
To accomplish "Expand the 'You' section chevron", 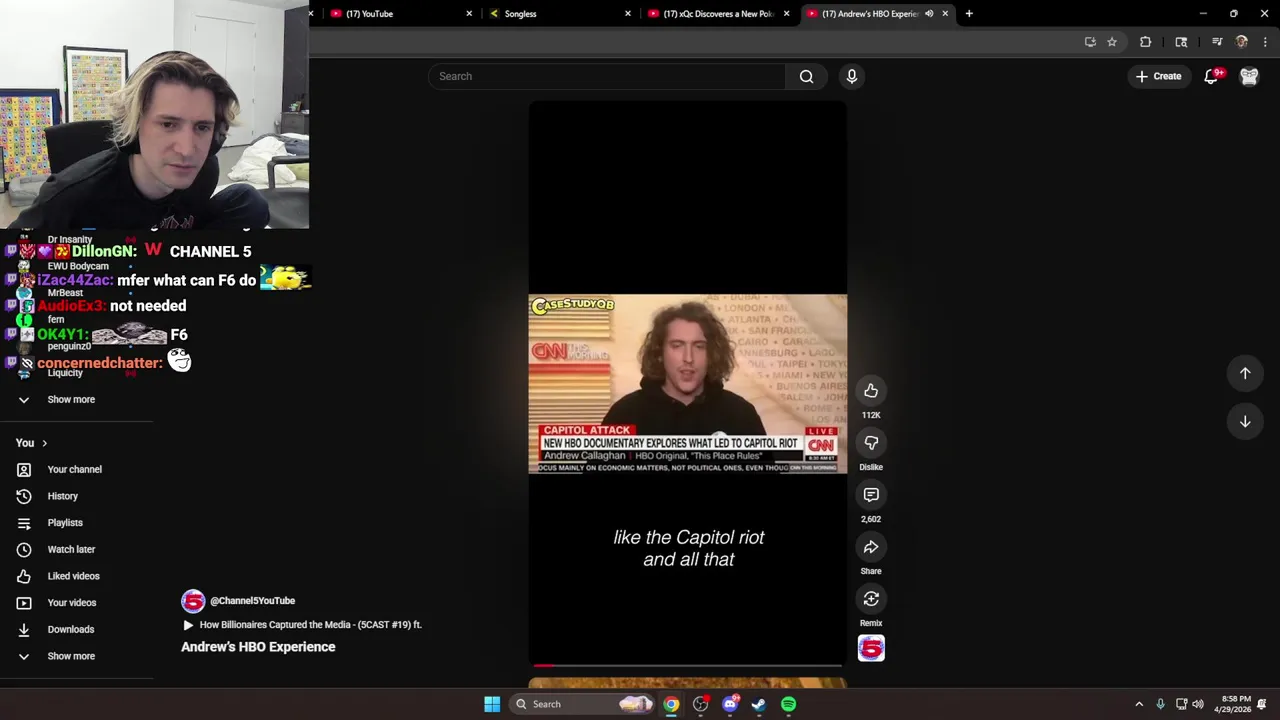I will (44, 443).
